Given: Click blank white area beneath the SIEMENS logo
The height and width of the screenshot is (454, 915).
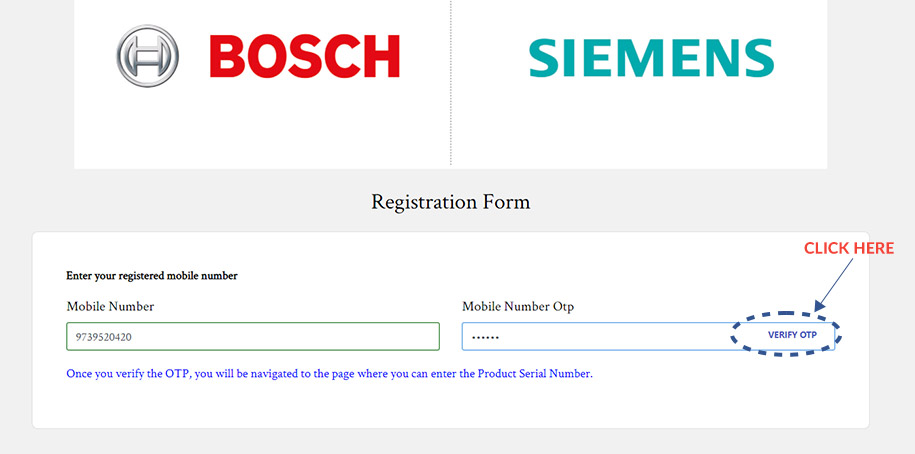Looking at the screenshot, I should (650, 130).
